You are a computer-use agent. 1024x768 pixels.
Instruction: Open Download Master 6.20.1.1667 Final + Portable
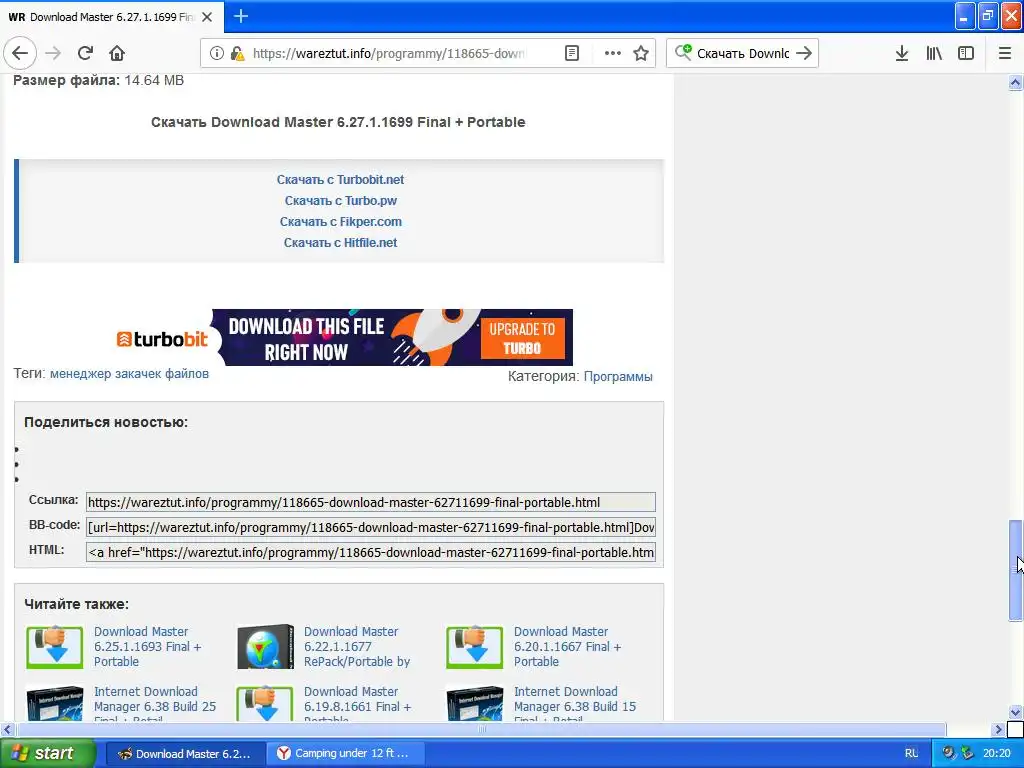[x=568, y=647]
